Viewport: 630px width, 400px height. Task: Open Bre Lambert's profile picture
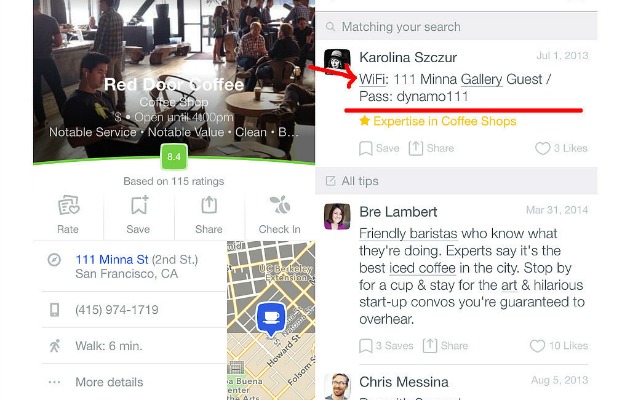coord(337,216)
